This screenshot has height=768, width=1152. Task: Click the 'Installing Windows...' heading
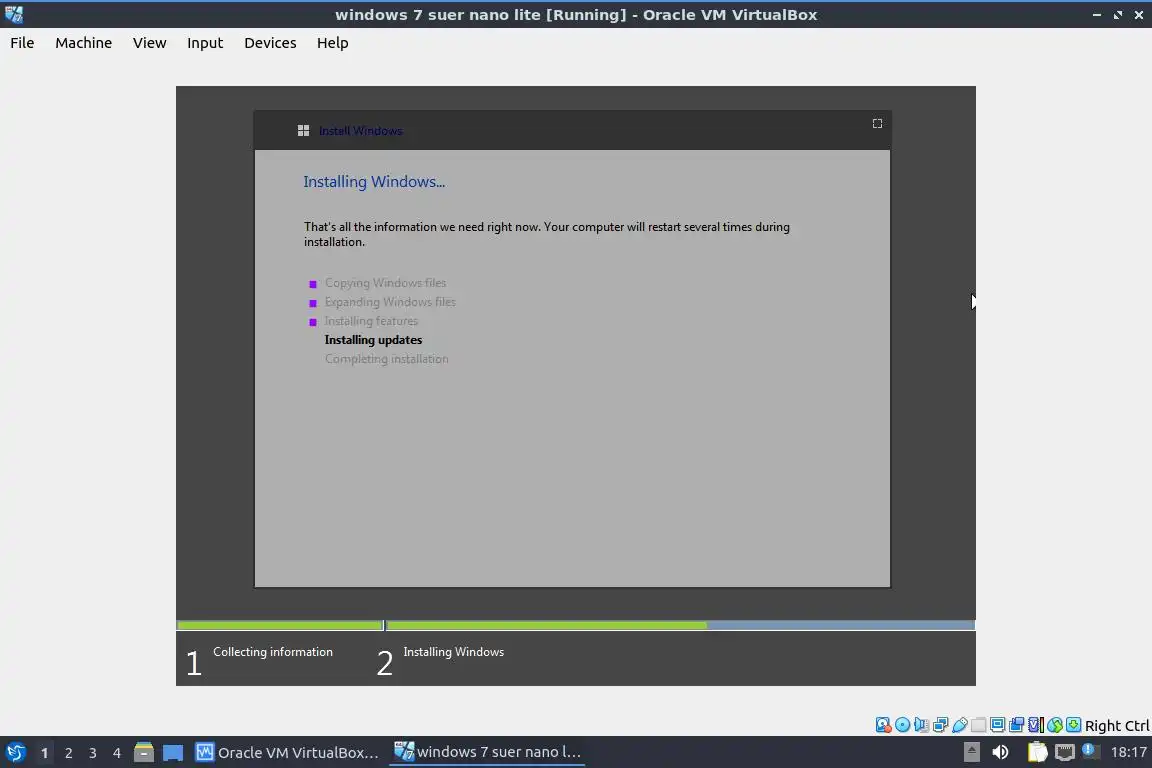tap(374, 182)
